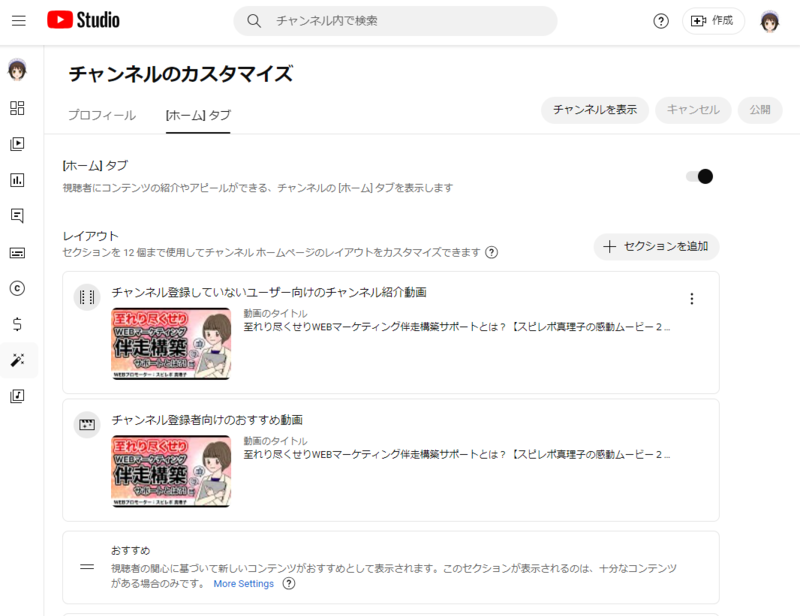This screenshot has width=800, height=616.
Task: Open Dashboard from the sidebar
Action: 17,108
